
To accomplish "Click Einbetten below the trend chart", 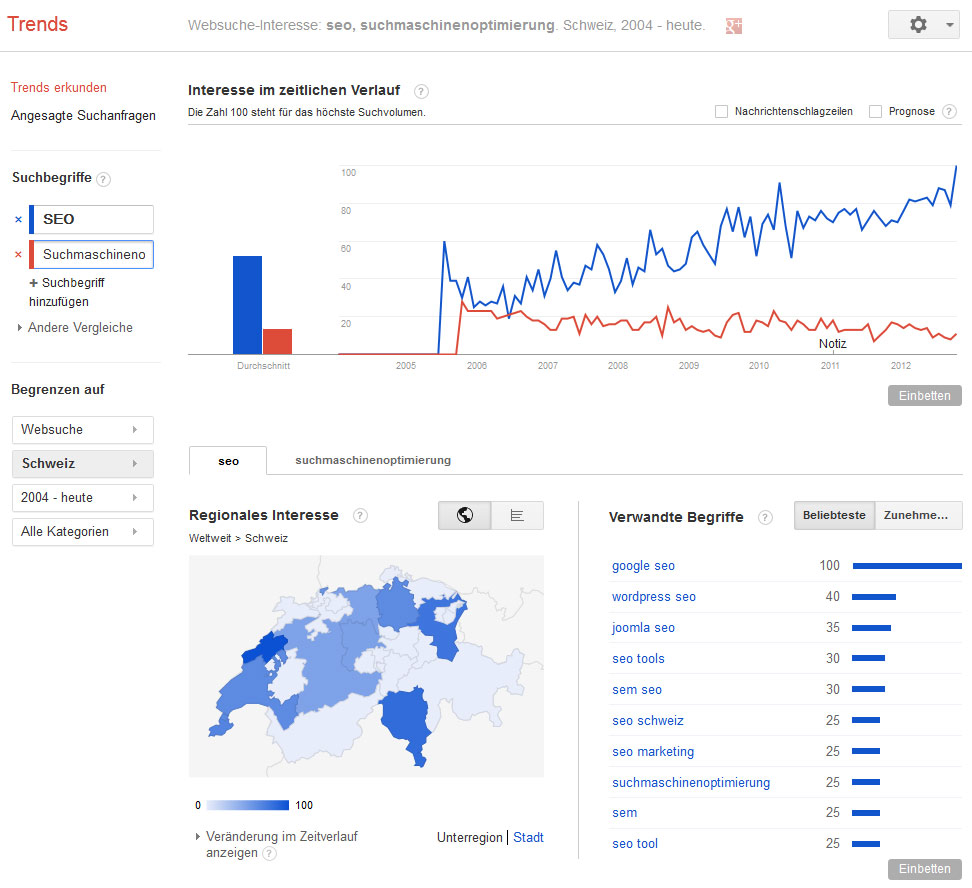I will (924, 396).
